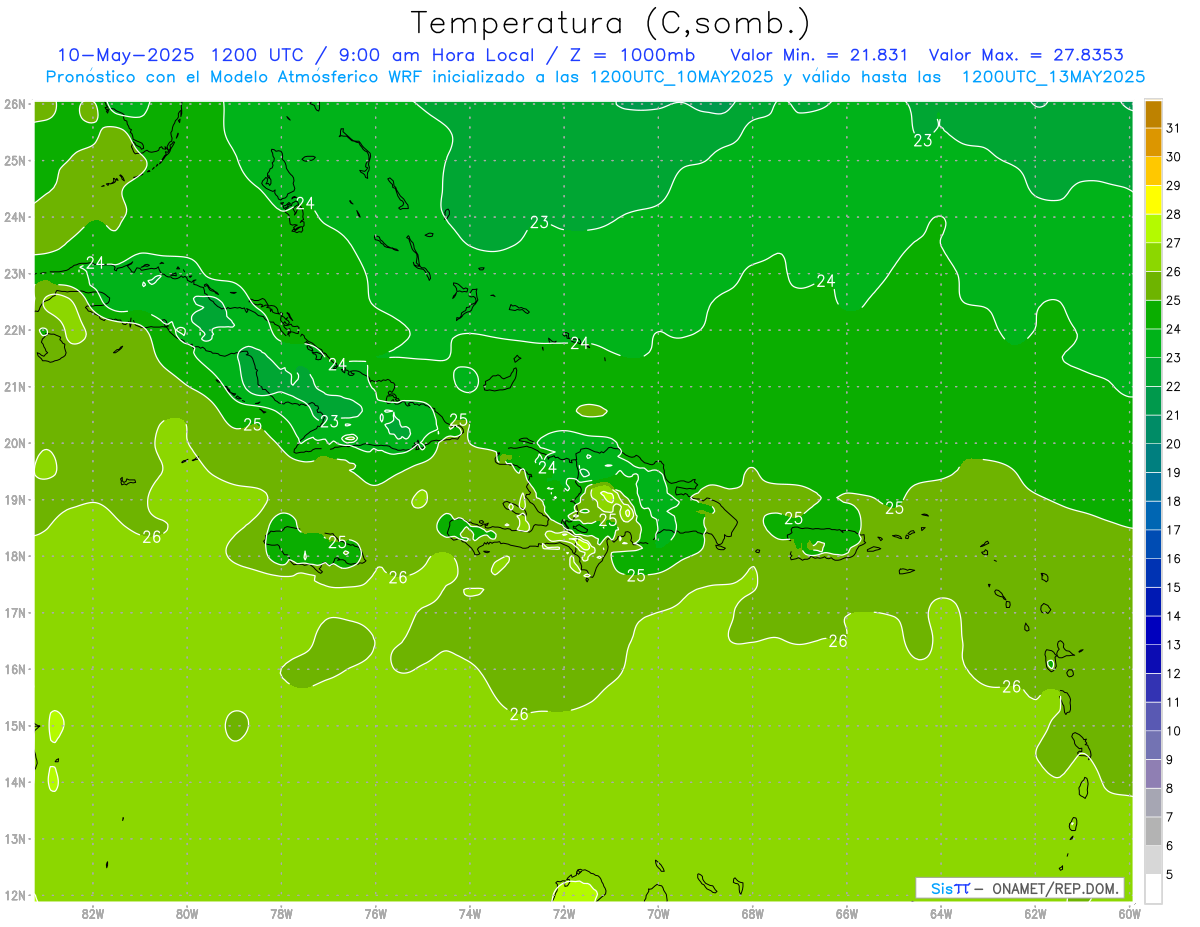This screenshot has height=927, width=1200.
Task: Click the legend value 10
Action: pos(1173,731)
